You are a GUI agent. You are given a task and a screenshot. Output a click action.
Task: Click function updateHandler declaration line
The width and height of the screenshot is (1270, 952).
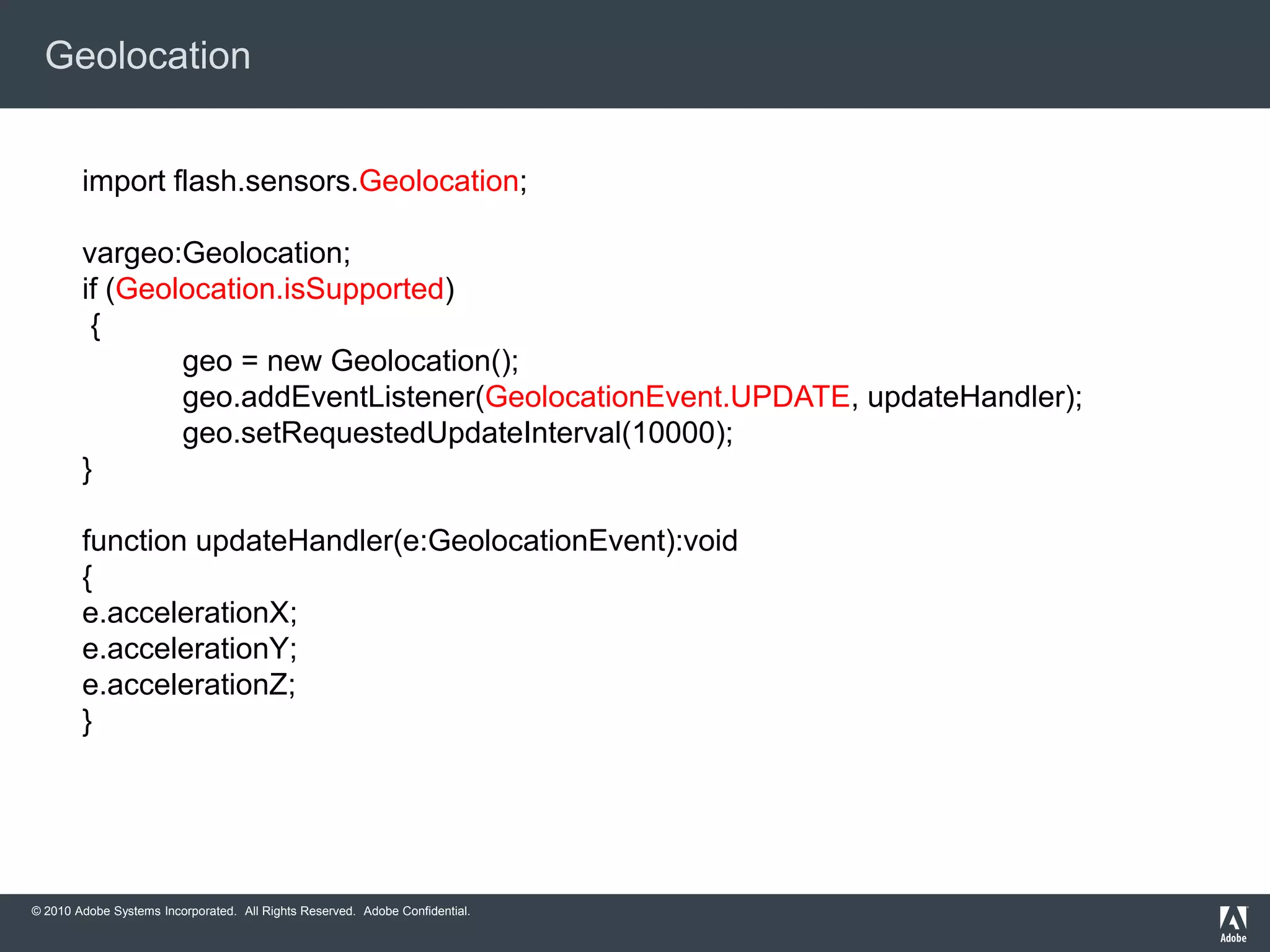372,540
